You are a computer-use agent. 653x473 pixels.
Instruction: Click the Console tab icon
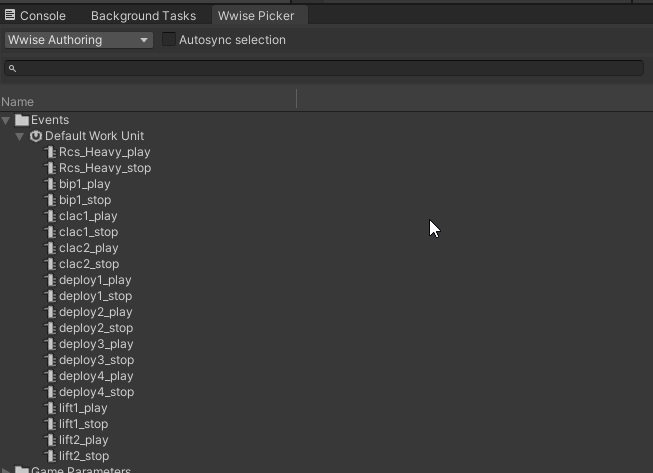click(10, 15)
